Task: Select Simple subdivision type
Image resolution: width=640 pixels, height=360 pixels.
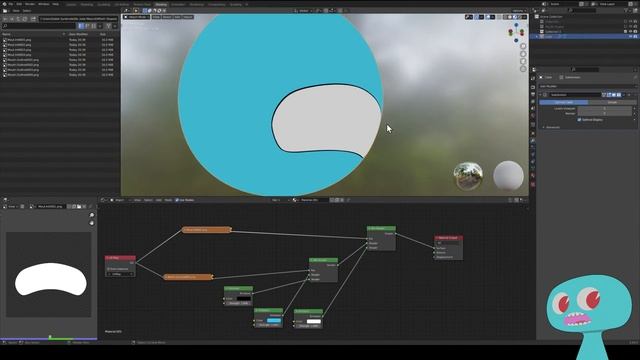Action: [612, 102]
